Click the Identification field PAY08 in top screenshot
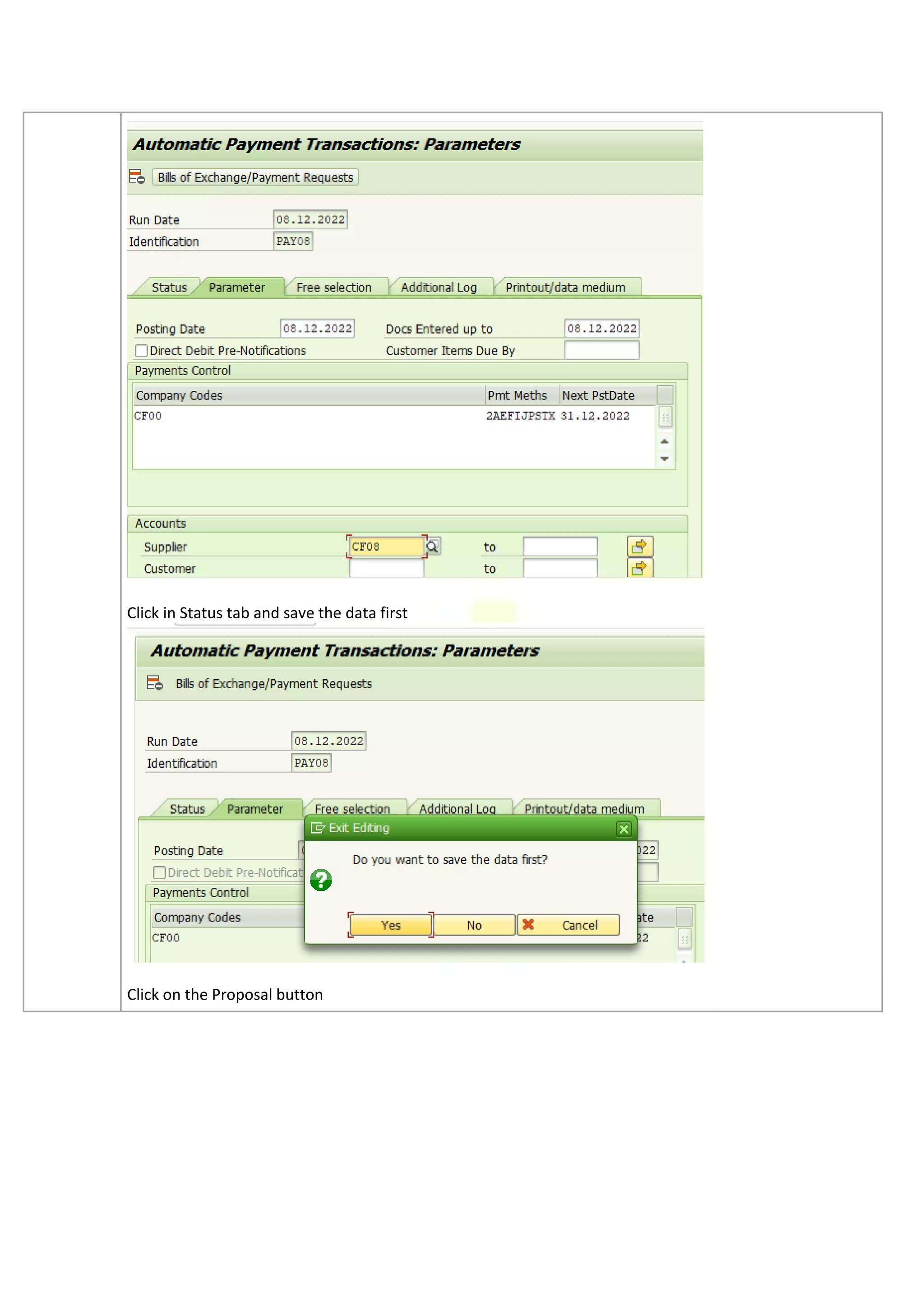 [293, 241]
